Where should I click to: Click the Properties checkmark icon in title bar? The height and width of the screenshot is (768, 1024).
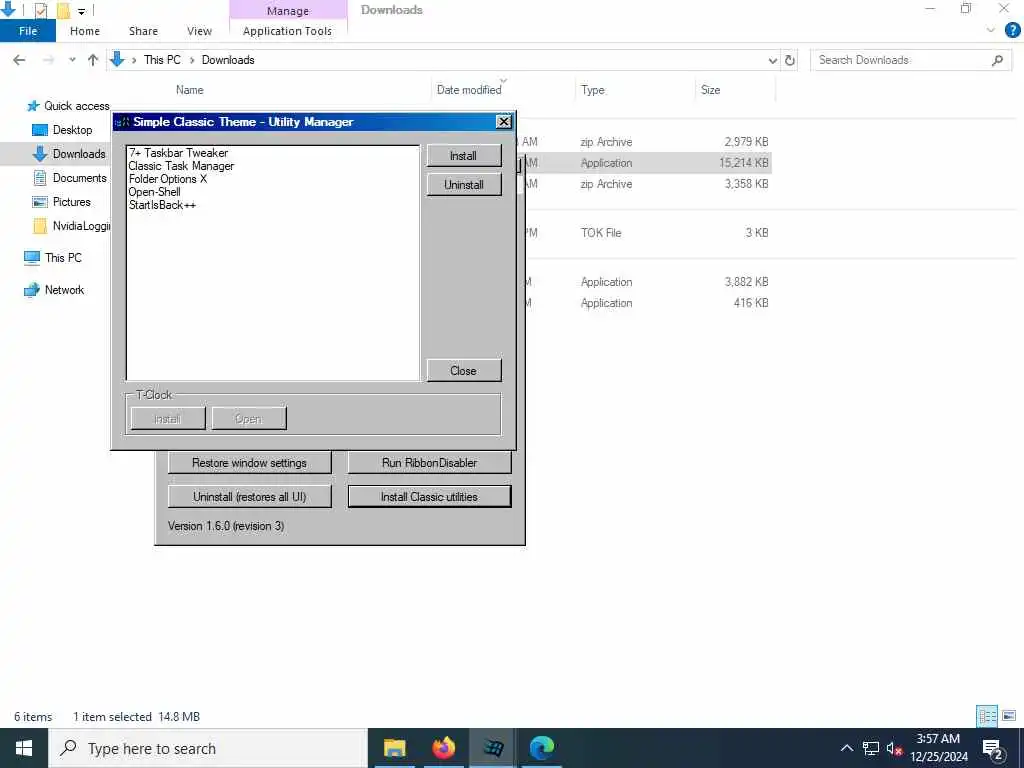point(40,10)
